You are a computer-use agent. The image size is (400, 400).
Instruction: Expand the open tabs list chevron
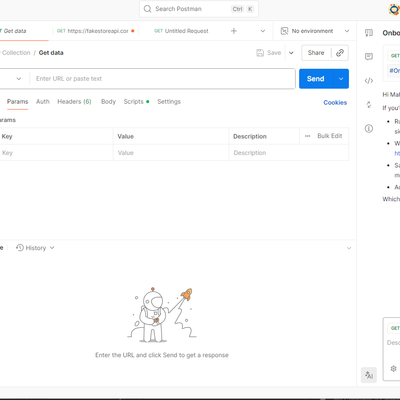[263, 31]
